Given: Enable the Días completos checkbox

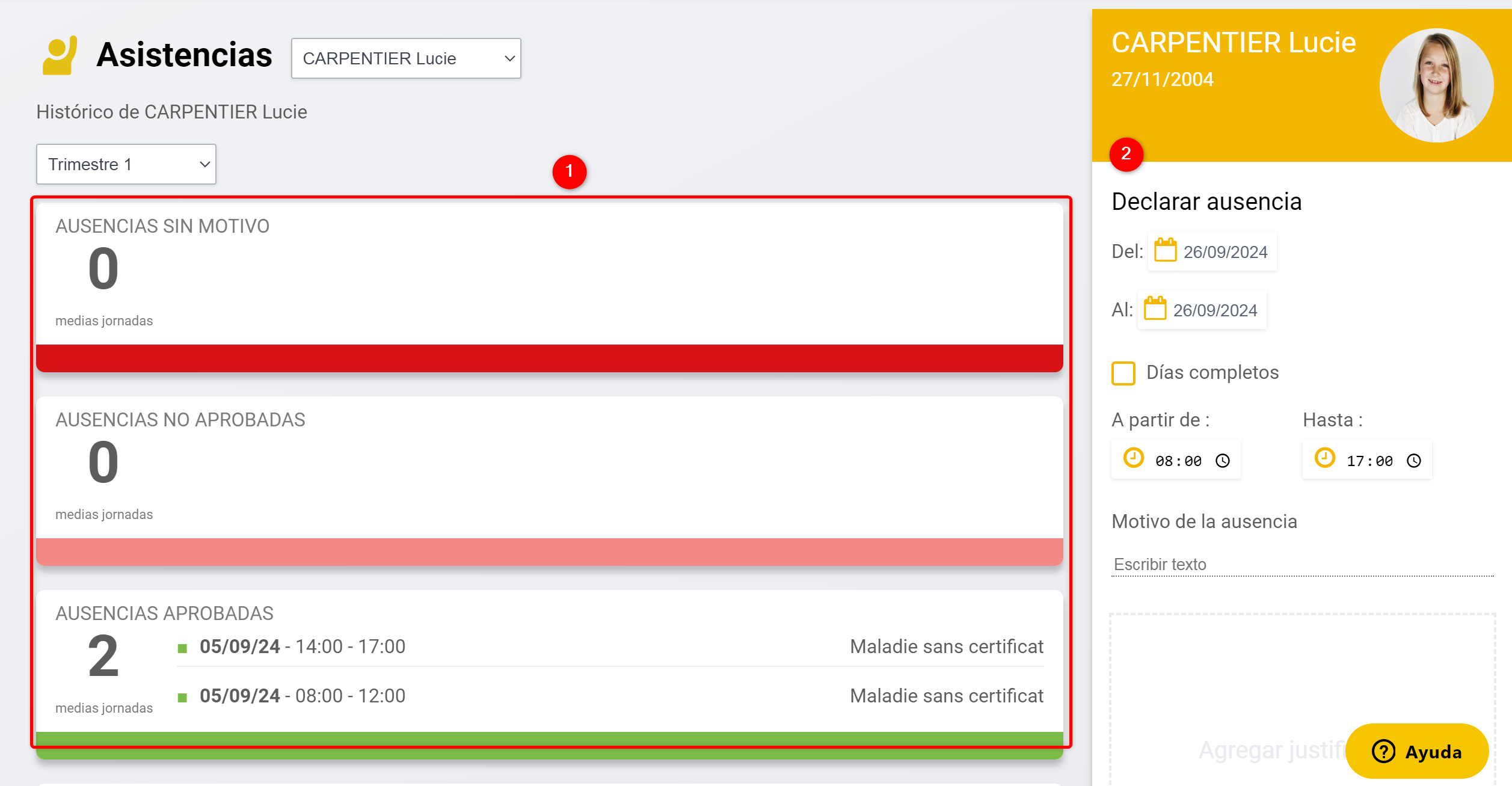Looking at the screenshot, I should pyautogui.click(x=1123, y=373).
